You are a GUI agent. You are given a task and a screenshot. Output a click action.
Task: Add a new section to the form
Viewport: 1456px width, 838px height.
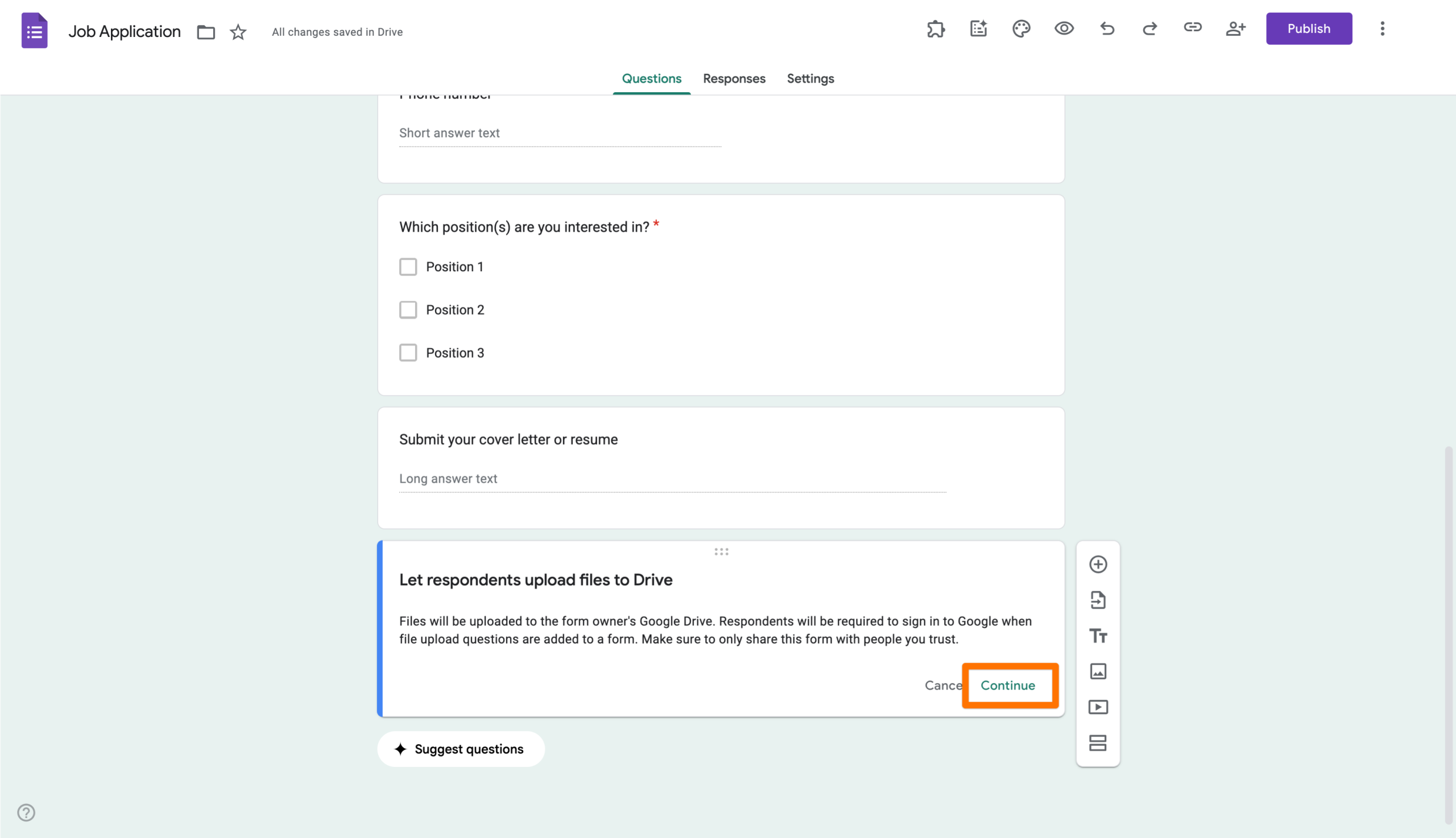click(x=1098, y=742)
